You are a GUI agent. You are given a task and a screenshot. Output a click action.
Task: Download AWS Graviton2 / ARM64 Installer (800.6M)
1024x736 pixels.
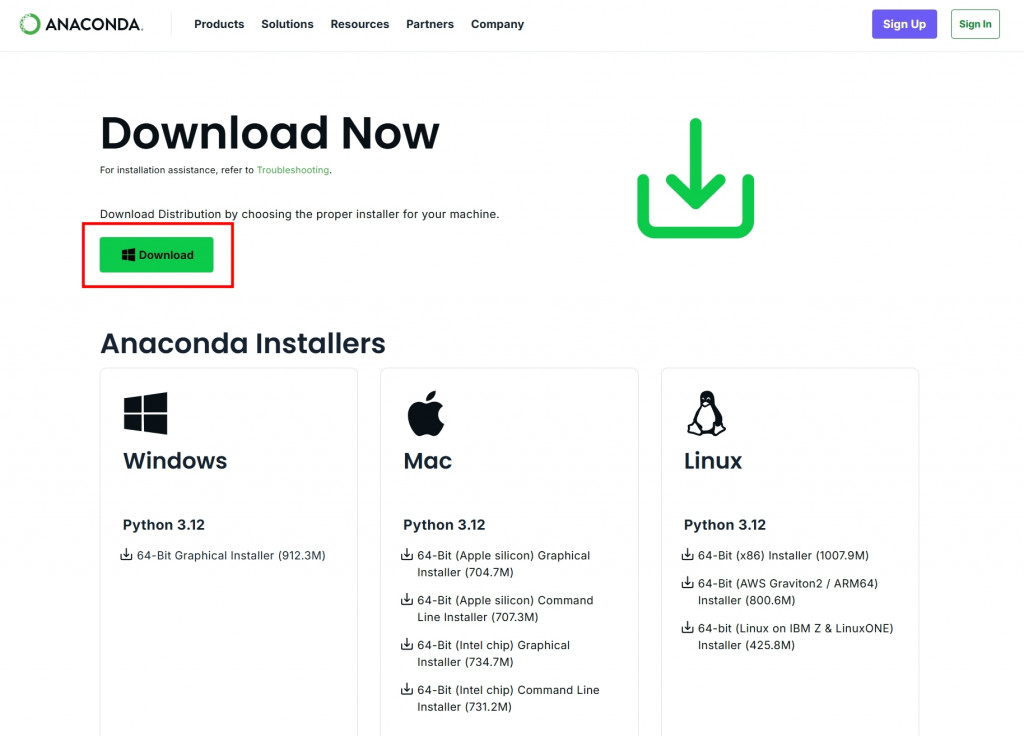coord(788,592)
